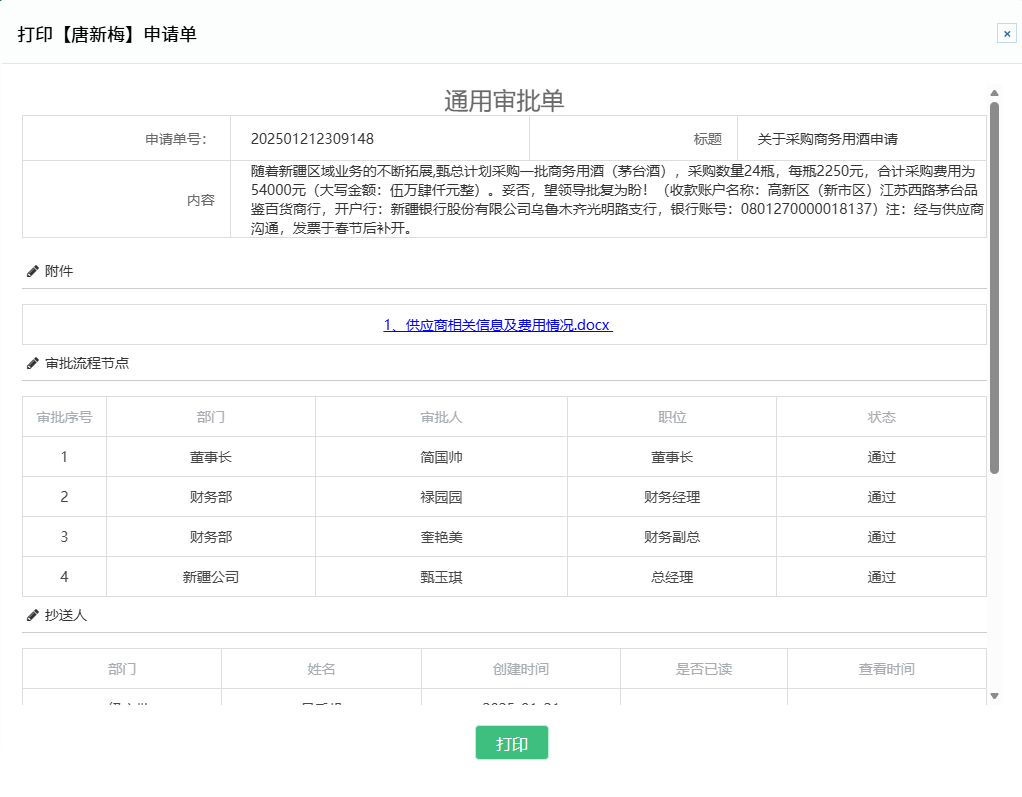
Task: Click the vertical scrollbar thumb
Action: pos(994,285)
